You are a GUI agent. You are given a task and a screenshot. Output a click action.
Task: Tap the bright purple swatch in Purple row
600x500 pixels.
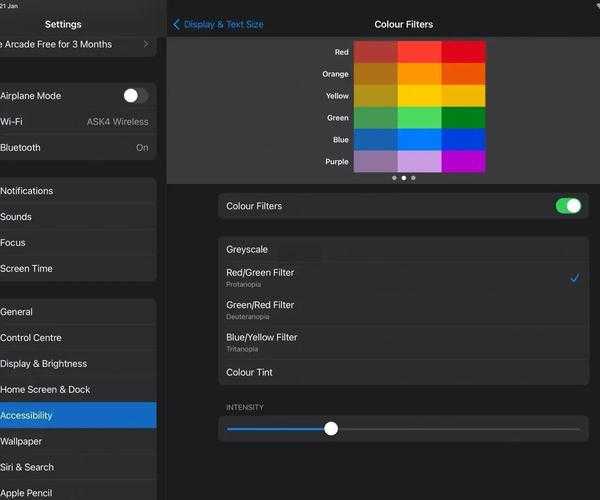463,161
